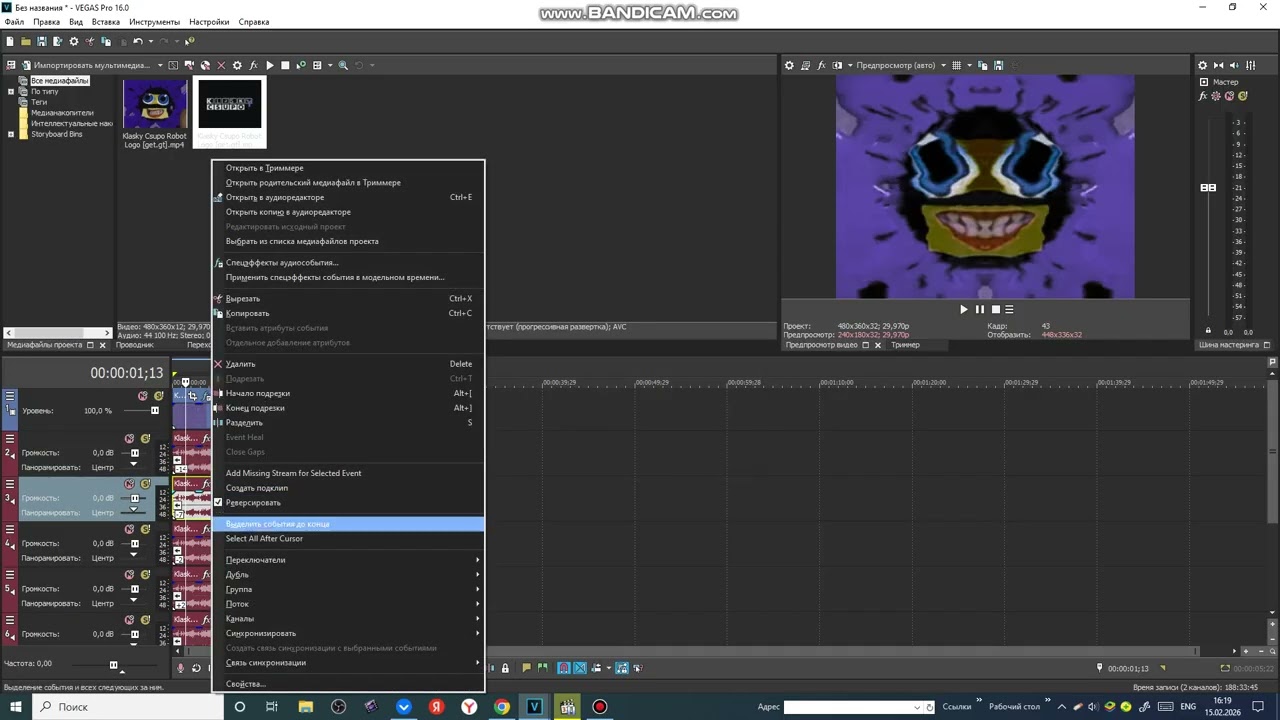Select Все медиафайлы tree item
Viewport: 1280px width, 720px height.
click(x=59, y=81)
